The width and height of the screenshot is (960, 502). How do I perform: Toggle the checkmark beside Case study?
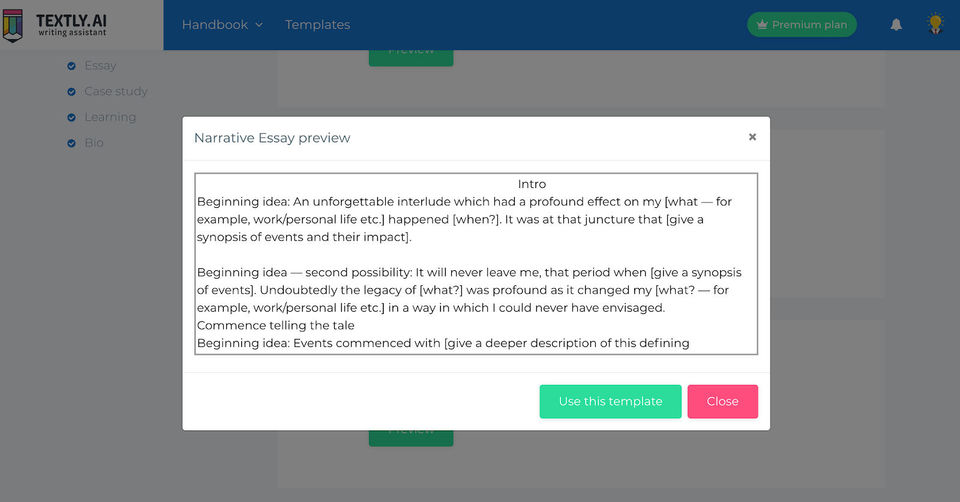[x=71, y=92]
